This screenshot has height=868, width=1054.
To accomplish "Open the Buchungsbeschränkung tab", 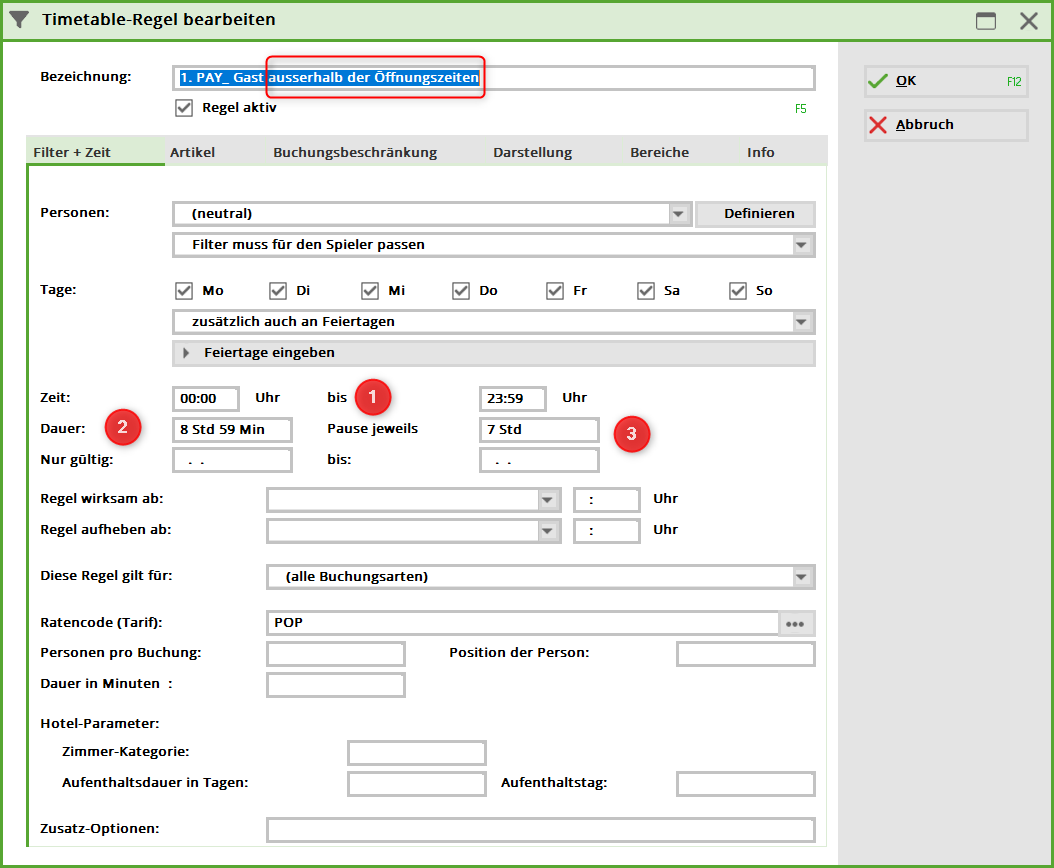I will 355,152.
